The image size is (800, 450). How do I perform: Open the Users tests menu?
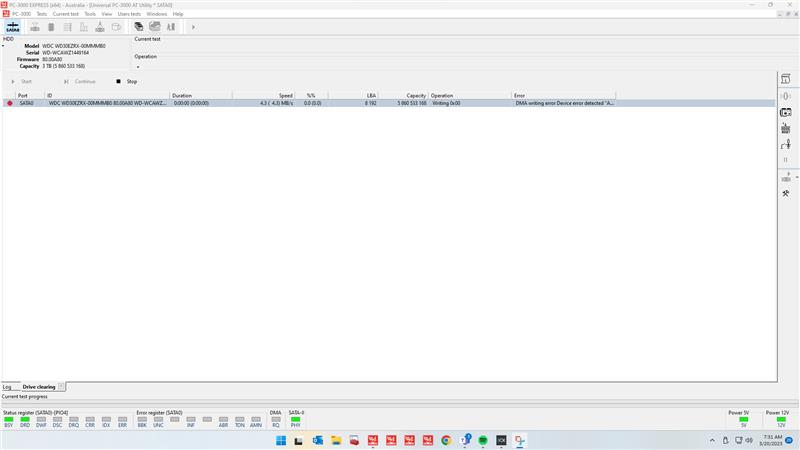129,14
